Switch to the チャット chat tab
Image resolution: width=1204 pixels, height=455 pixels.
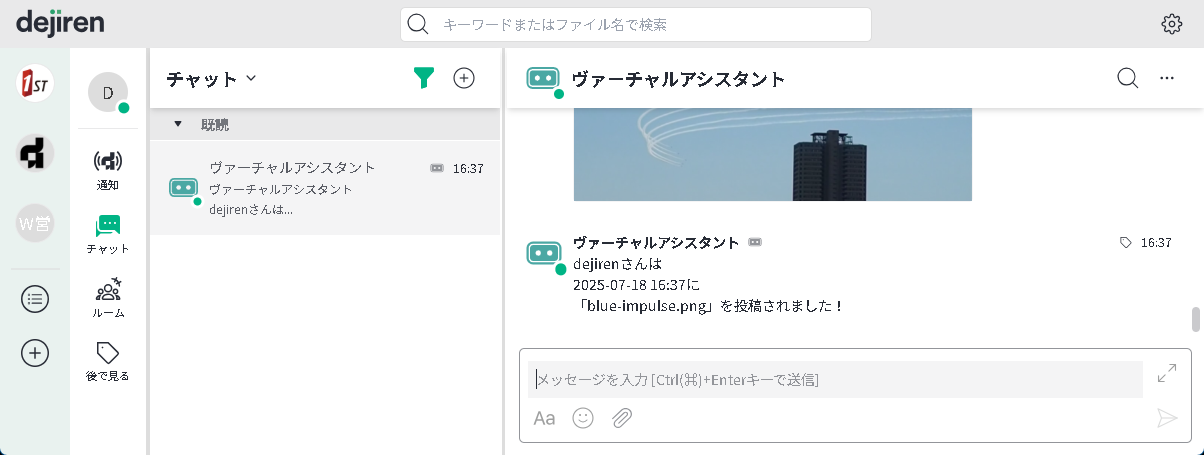(x=108, y=233)
